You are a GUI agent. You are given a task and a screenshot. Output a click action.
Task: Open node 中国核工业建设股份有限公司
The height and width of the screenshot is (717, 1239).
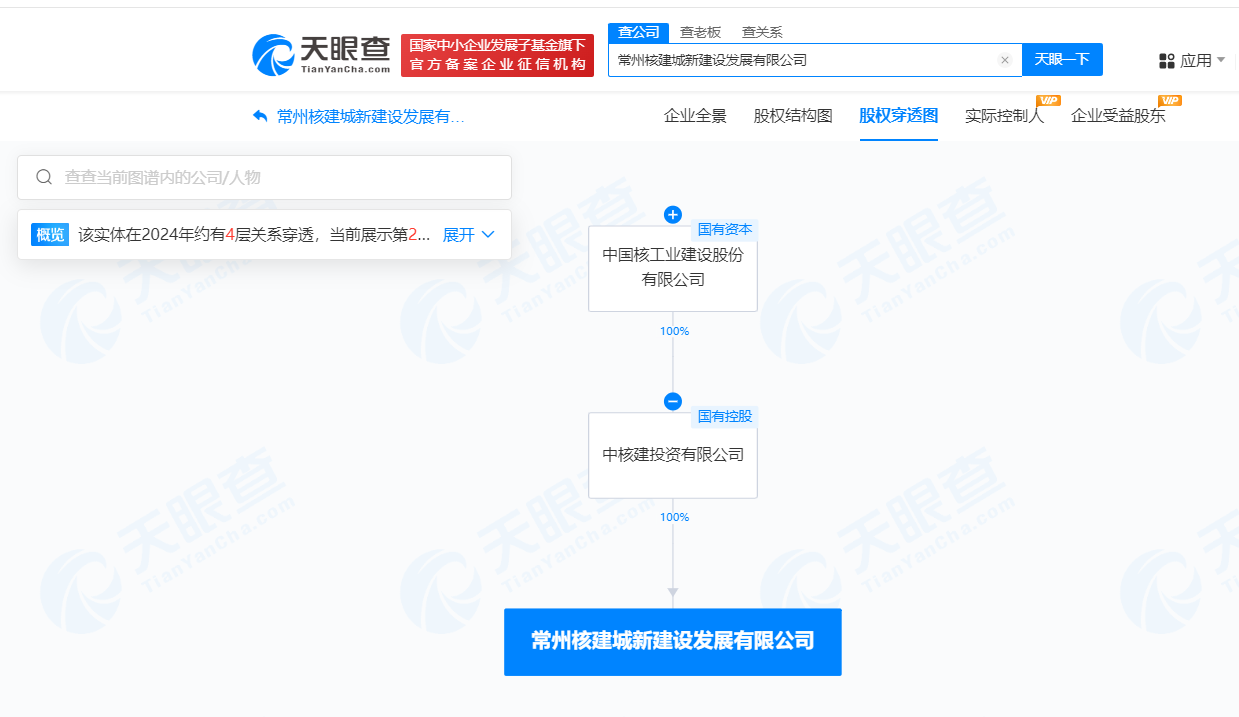(x=673, y=267)
